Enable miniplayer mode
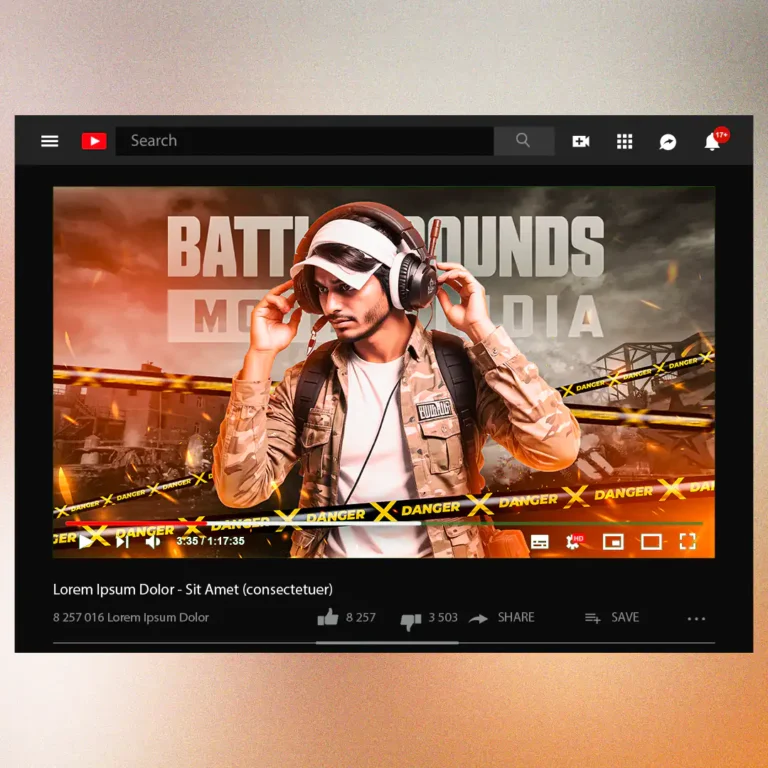The image size is (768, 768). [613, 542]
